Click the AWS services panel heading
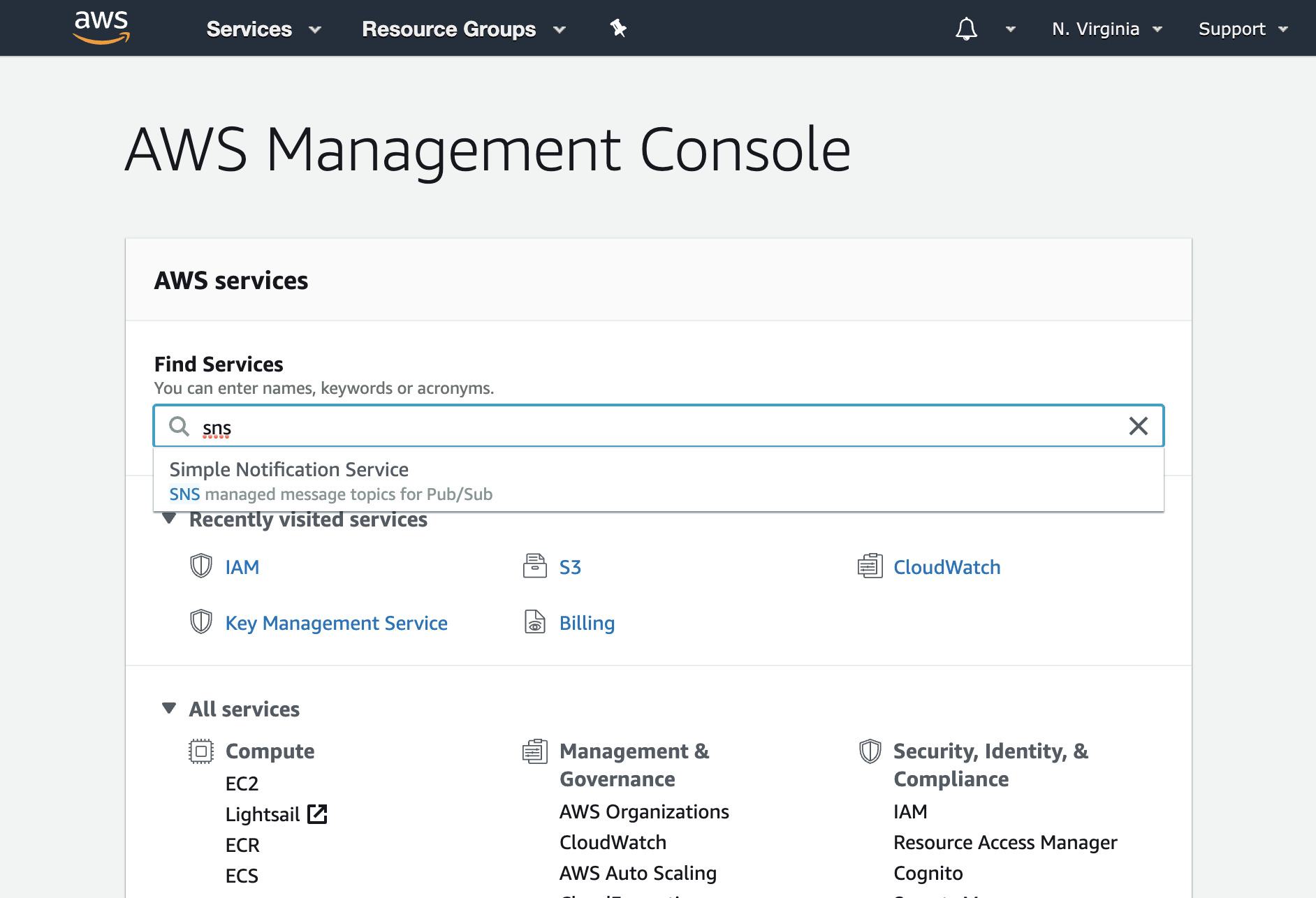Screen dimensions: 1316x898 (x=231, y=280)
